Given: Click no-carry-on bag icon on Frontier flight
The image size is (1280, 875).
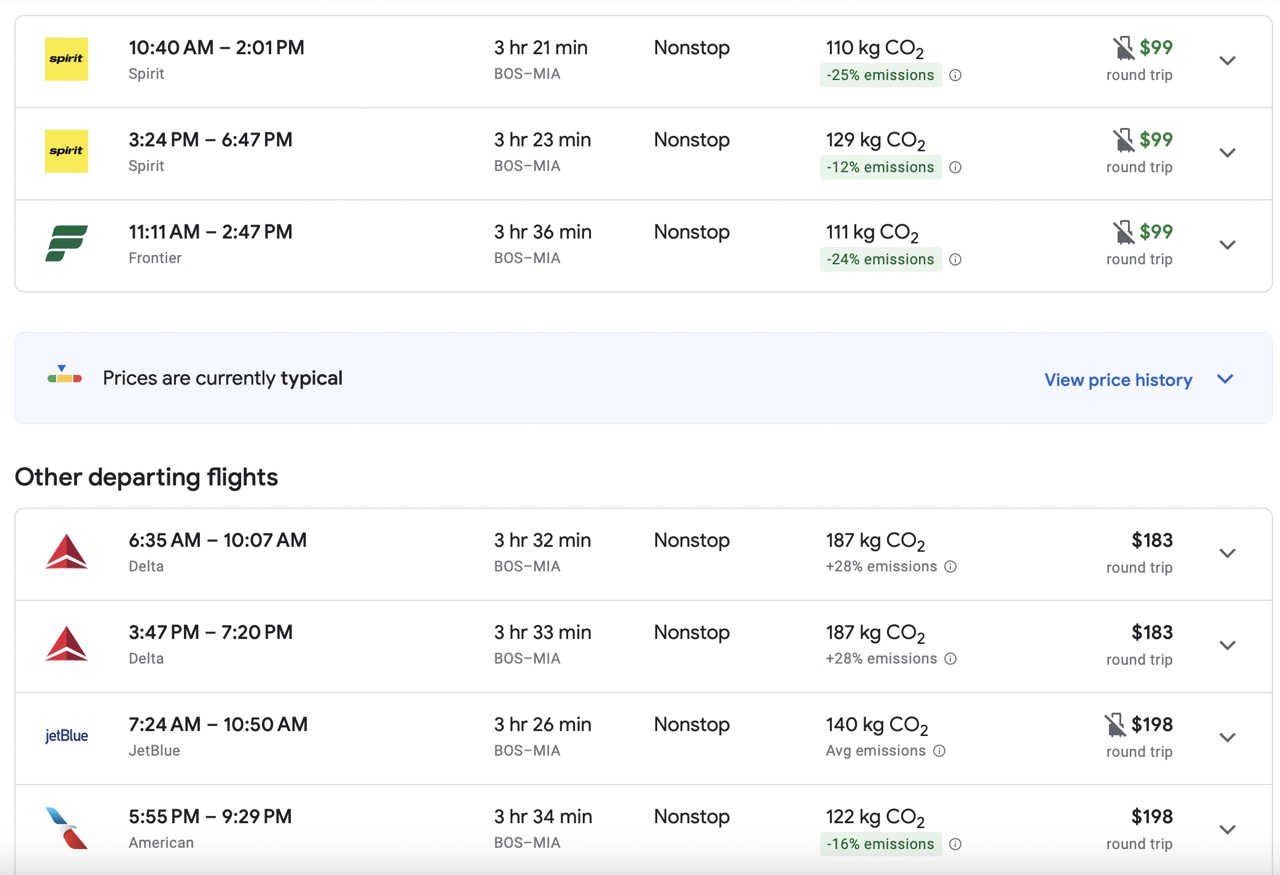Looking at the screenshot, I should click(x=1124, y=232).
